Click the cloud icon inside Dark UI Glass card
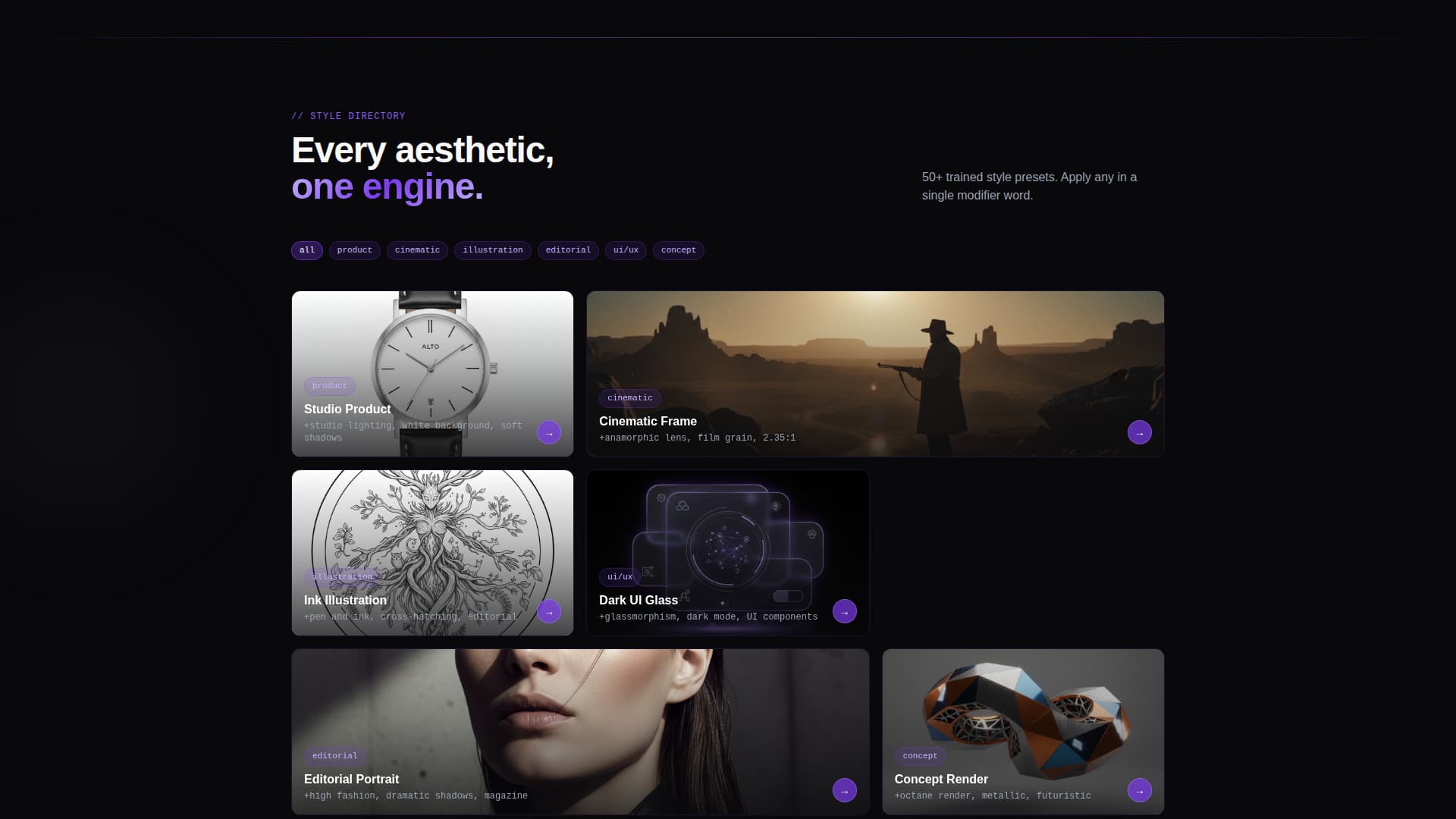 tap(682, 506)
